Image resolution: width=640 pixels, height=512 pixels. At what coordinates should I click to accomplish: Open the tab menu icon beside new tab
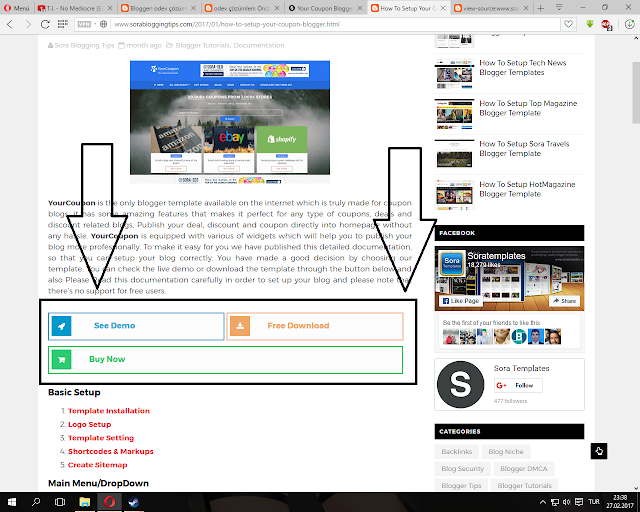click(x=559, y=7)
